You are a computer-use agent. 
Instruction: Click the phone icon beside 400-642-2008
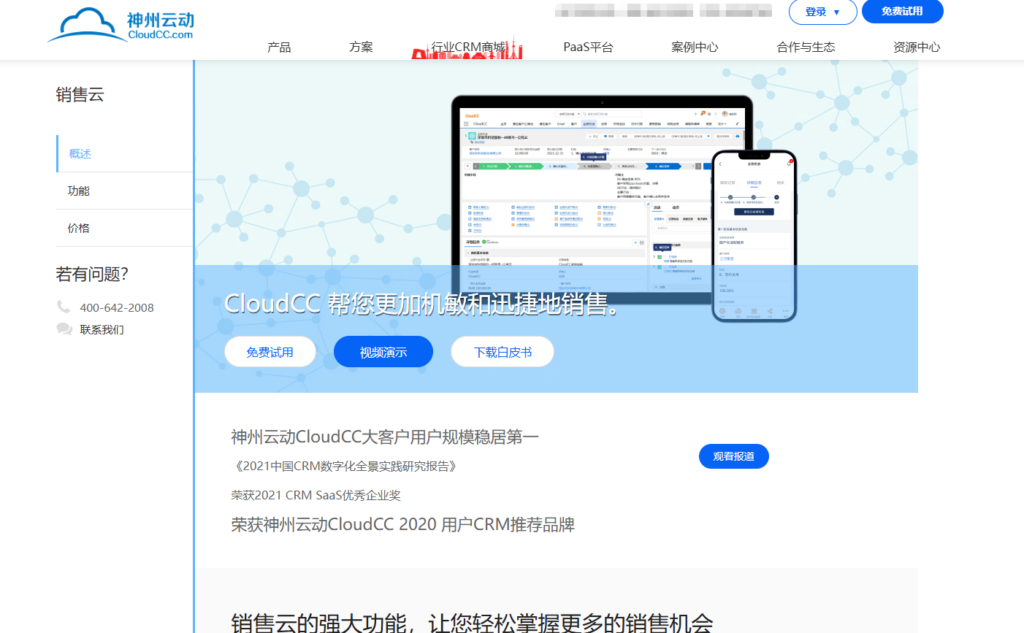pyautogui.click(x=63, y=306)
